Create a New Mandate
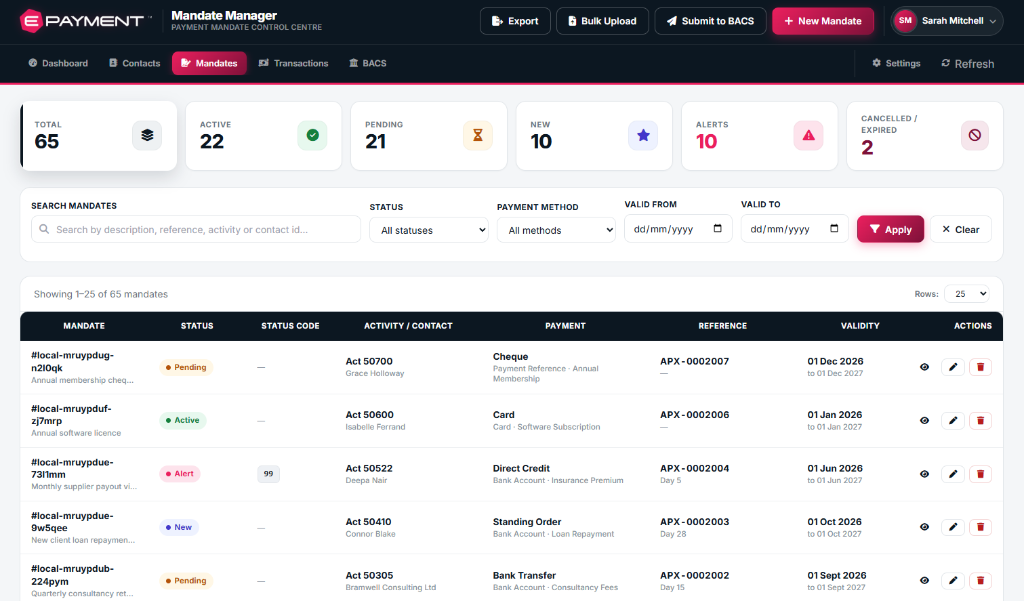This screenshot has height=601, width=1024. [823, 21]
